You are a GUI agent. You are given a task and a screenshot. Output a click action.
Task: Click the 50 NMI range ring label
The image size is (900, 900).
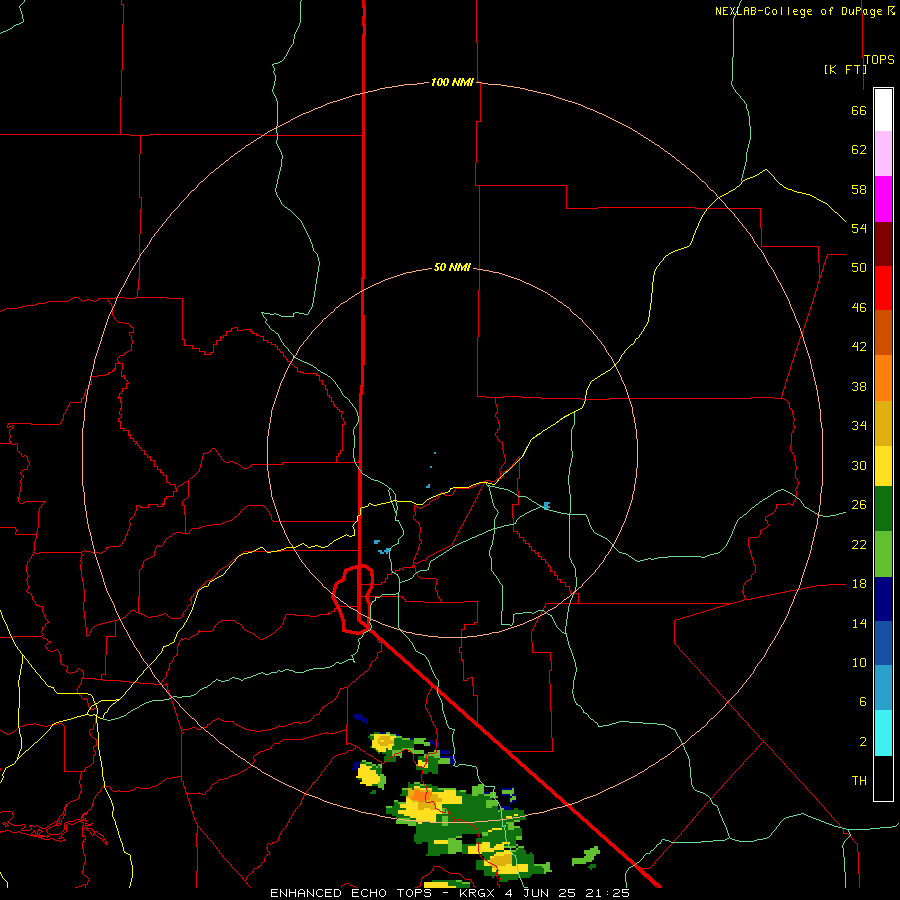452,267
